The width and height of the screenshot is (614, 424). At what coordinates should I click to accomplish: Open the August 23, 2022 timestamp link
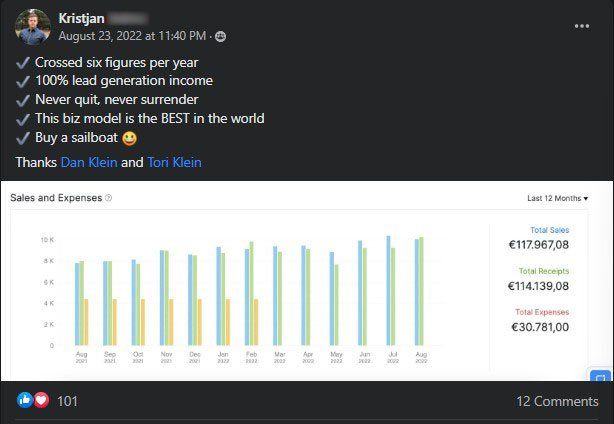tap(132, 36)
